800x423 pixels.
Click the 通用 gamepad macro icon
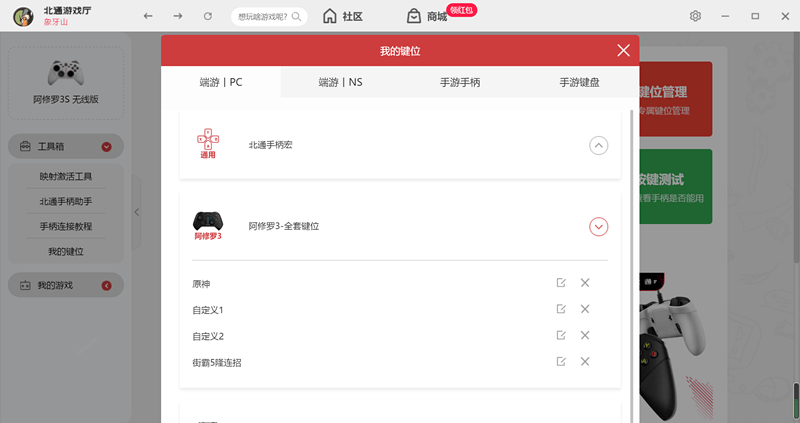[x=208, y=143]
